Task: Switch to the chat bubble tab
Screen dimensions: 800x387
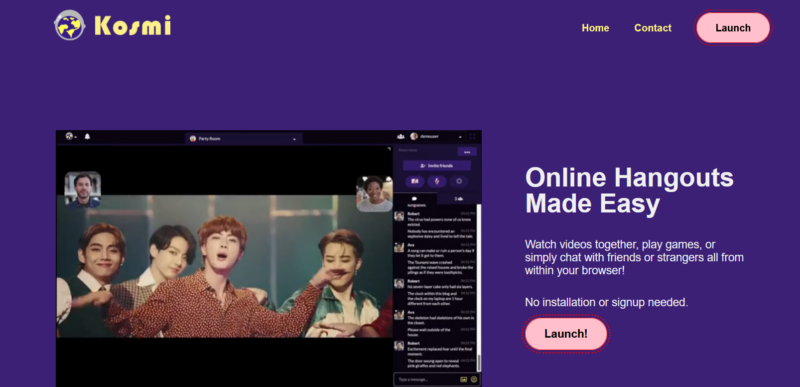Action: click(415, 198)
